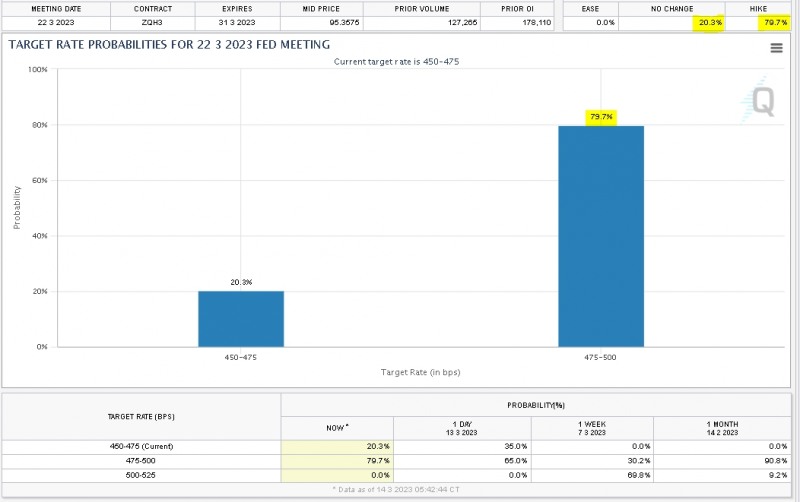The image size is (800, 502).
Task: Select highlighted no change value 20.3%
Action: pos(710,22)
